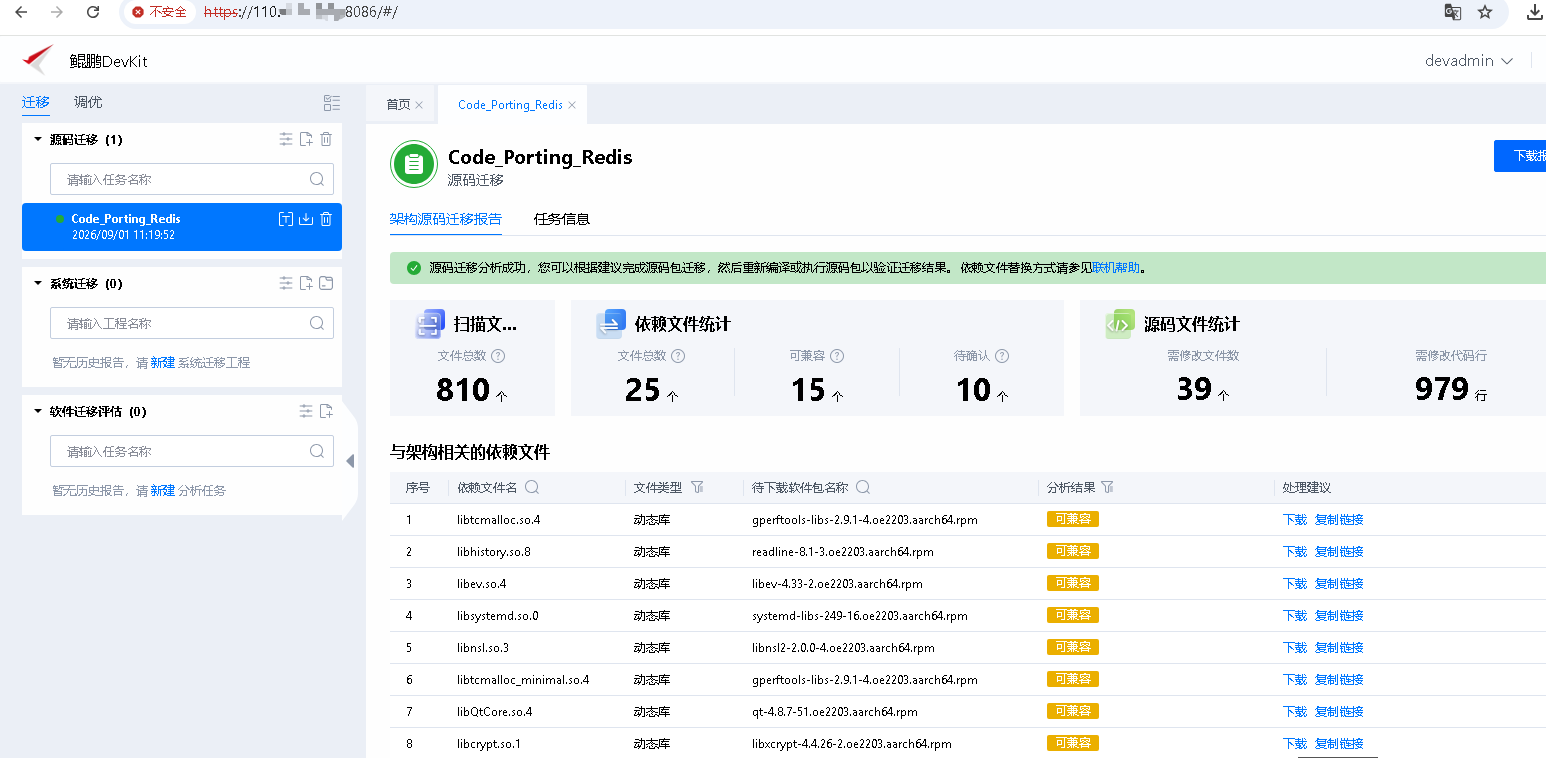
Task: Click the sidebar list view icon
Action: [x=332, y=102]
